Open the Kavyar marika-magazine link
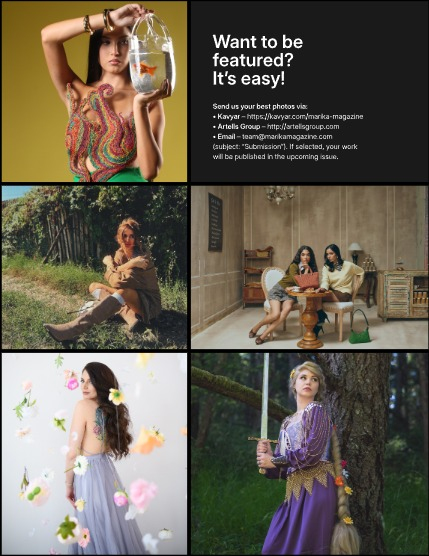 point(305,116)
